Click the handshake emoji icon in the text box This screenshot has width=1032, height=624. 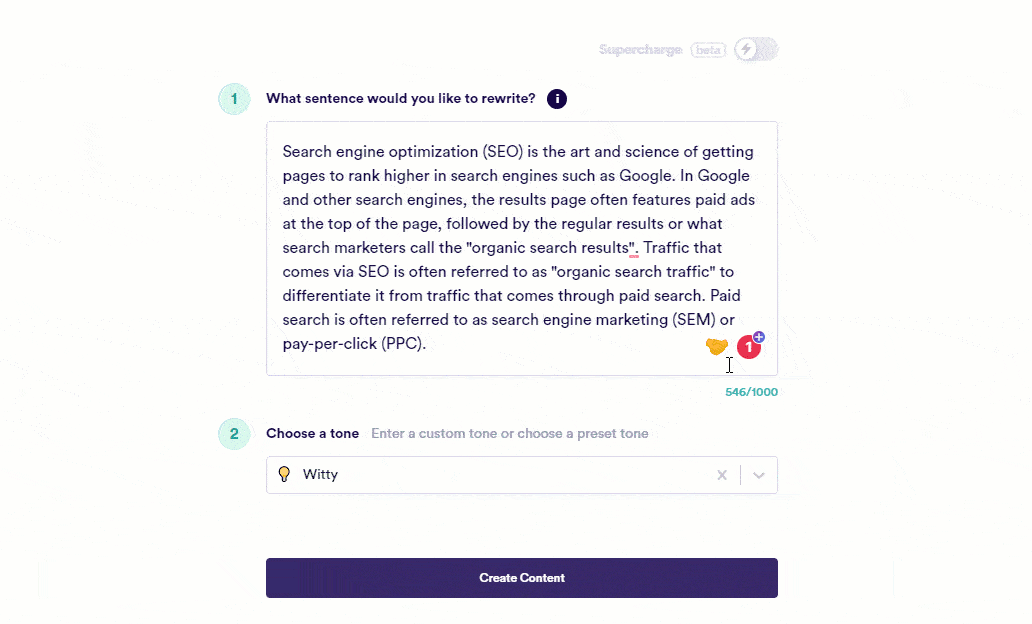pos(716,346)
